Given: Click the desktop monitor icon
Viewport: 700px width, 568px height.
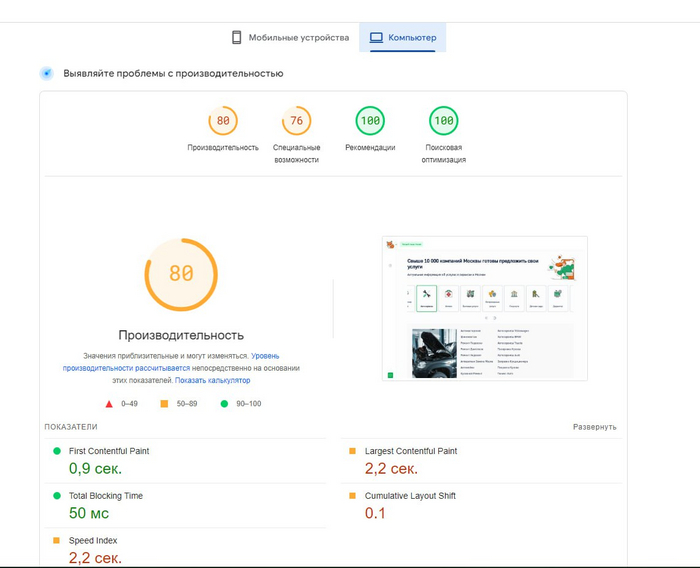Looking at the screenshot, I should pyautogui.click(x=376, y=38).
